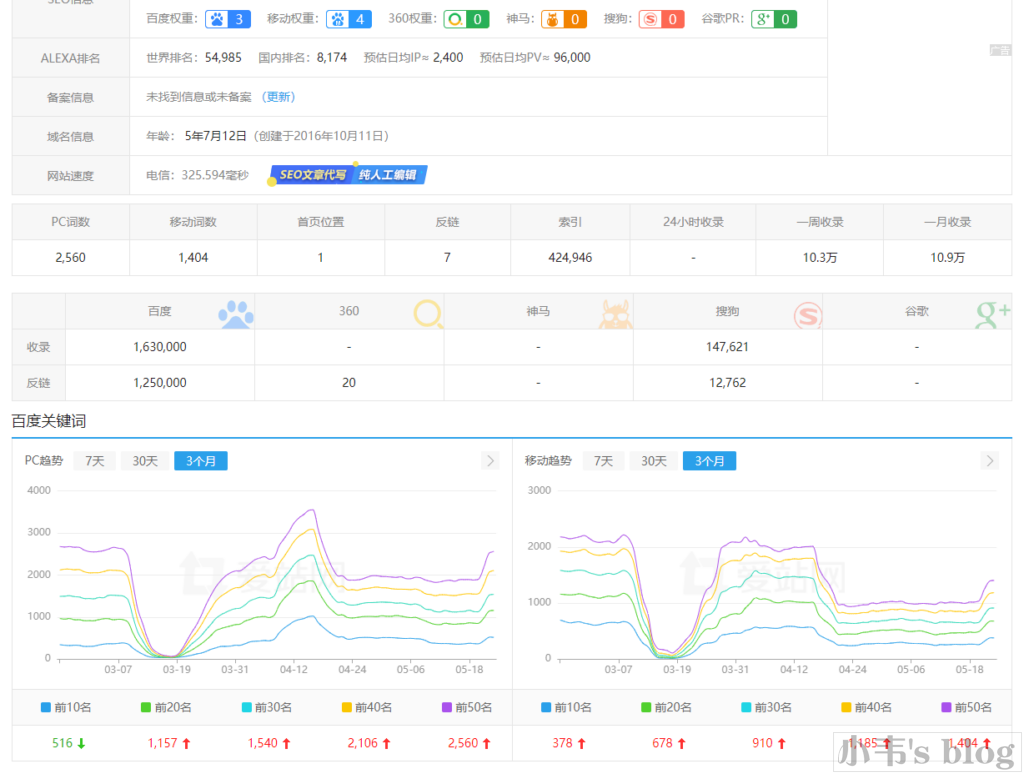Toggle the 前40名 series in the mobile chart legend
Screen dimensions: 1024x774
[867, 707]
